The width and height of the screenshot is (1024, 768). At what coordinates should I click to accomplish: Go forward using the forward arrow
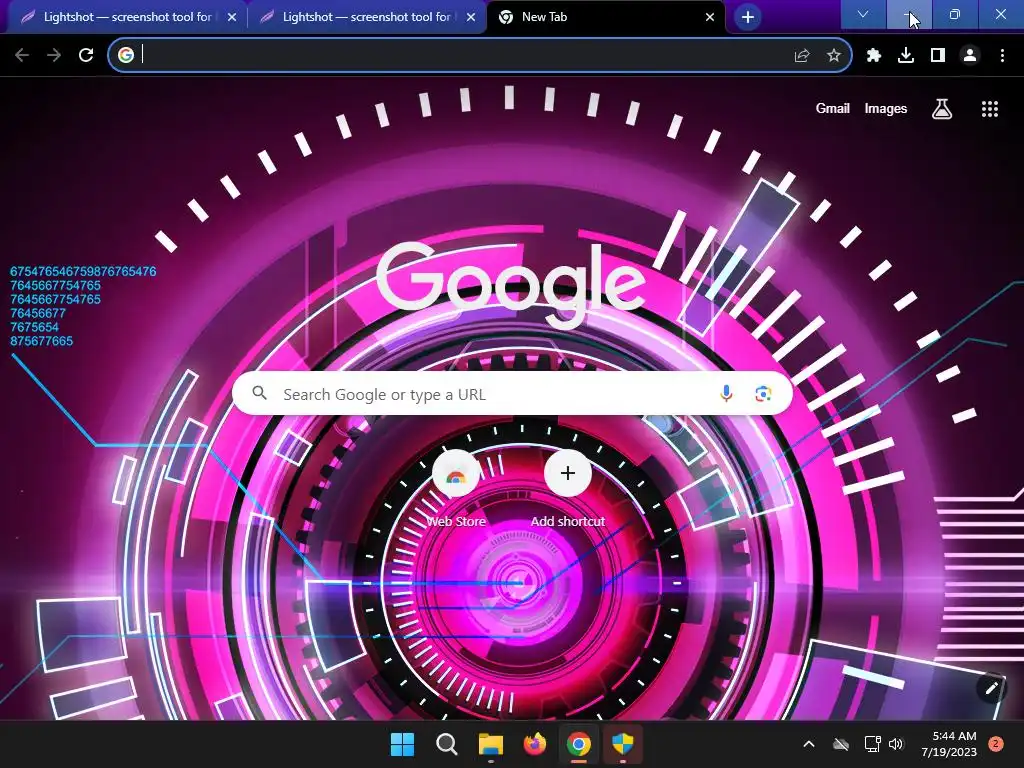coord(54,56)
